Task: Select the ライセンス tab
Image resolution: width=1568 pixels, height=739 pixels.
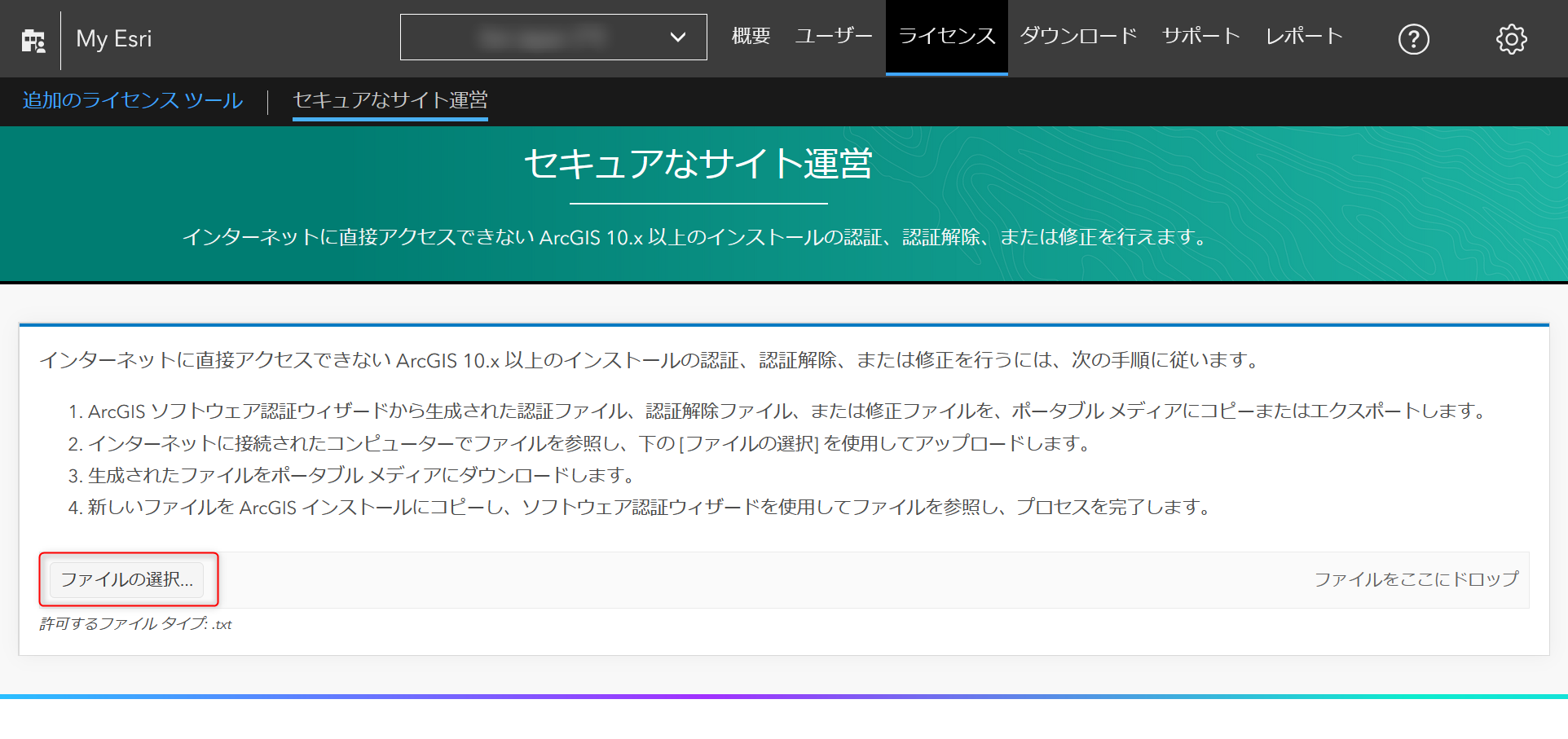Action: pyautogui.click(x=947, y=37)
